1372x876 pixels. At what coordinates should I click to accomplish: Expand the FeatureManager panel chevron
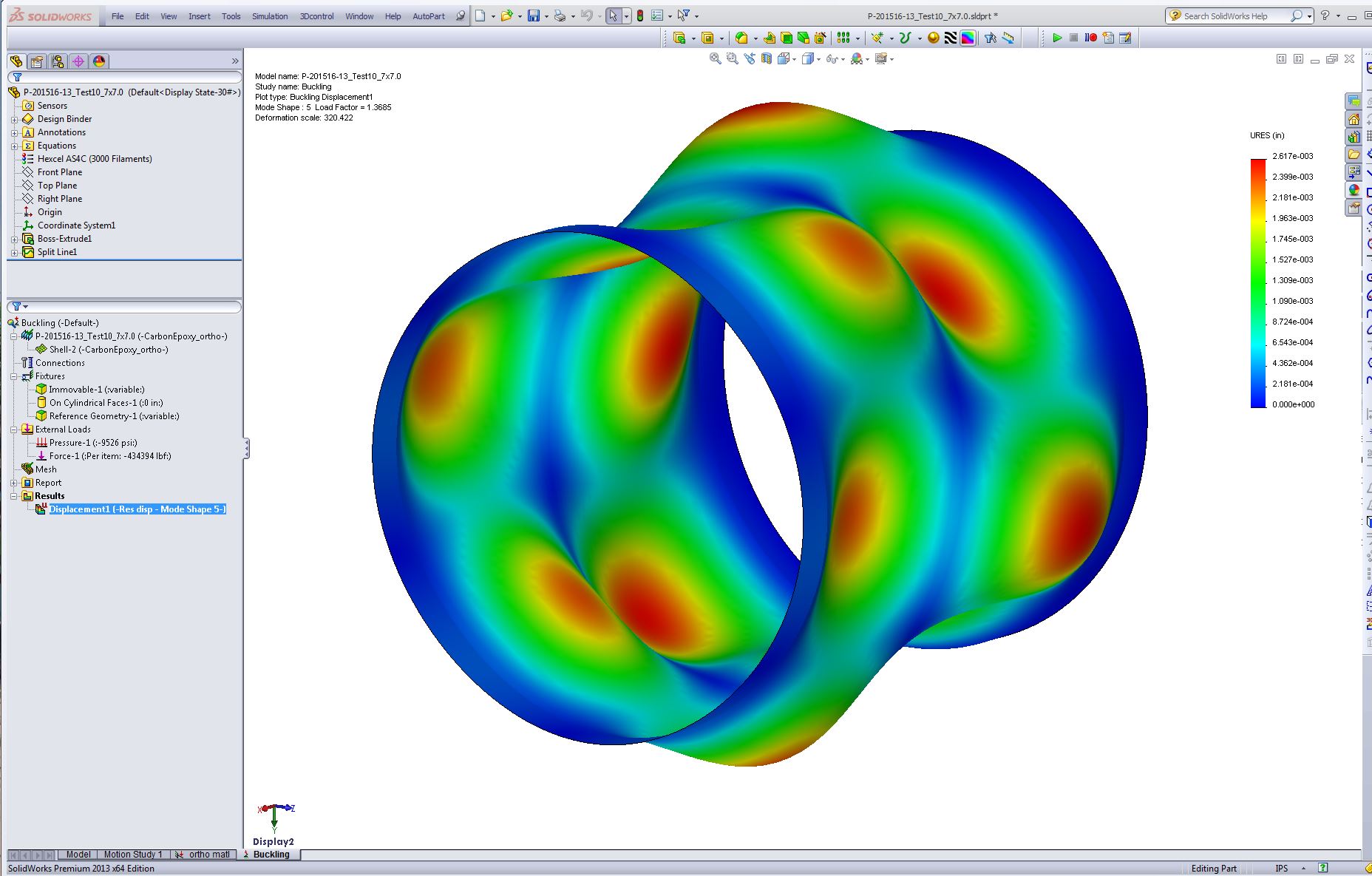coord(235,61)
